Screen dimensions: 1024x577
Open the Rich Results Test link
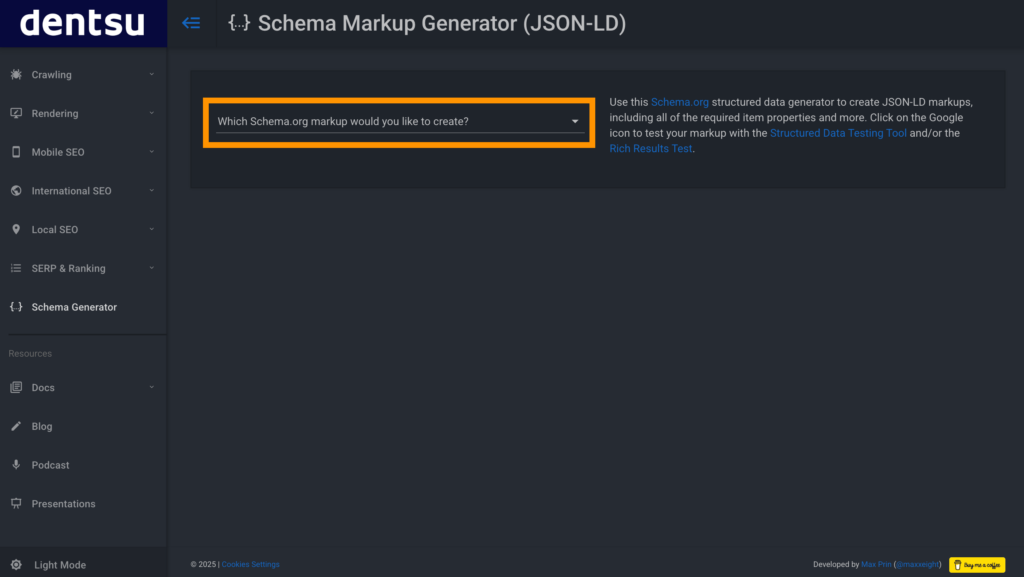[650, 149]
